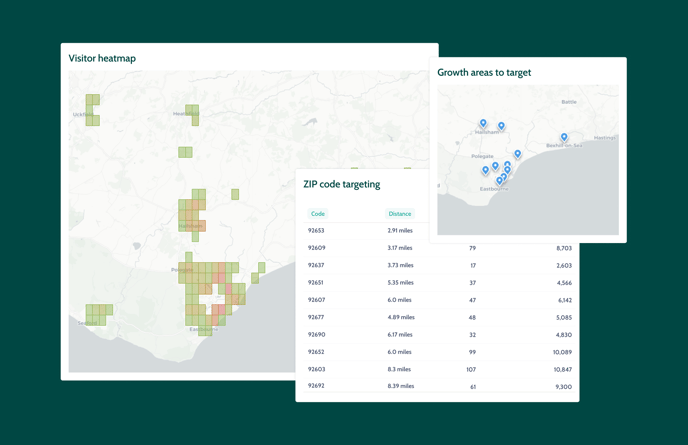Click the coastal pin between Polegate and Bexhill-on-Sea
The width and height of the screenshot is (688, 445).
[x=518, y=154]
